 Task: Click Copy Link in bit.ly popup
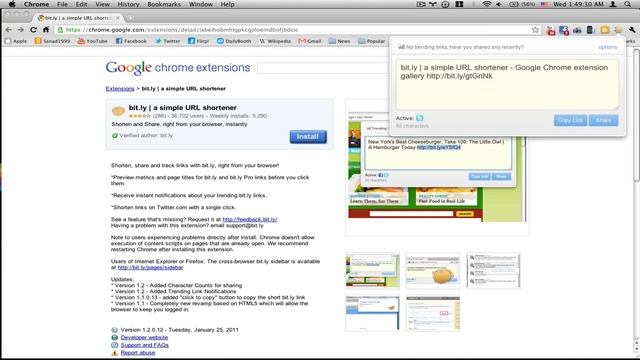[x=570, y=120]
